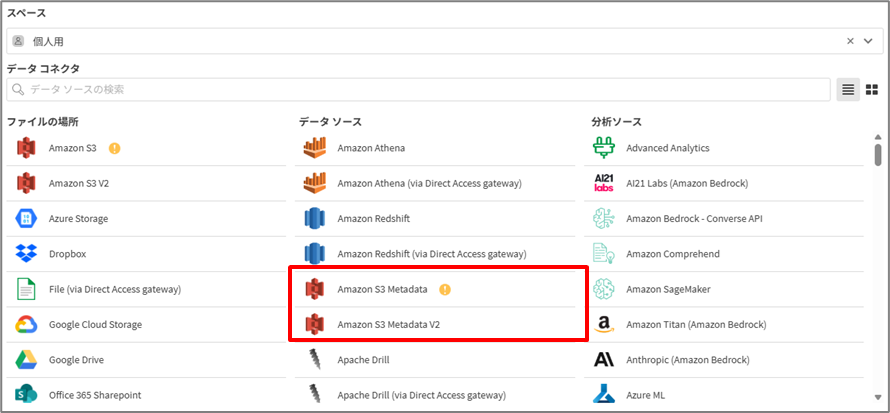The image size is (890, 413).
Task: Open Advanced Analytics connector
Action: click(x=667, y=148)
